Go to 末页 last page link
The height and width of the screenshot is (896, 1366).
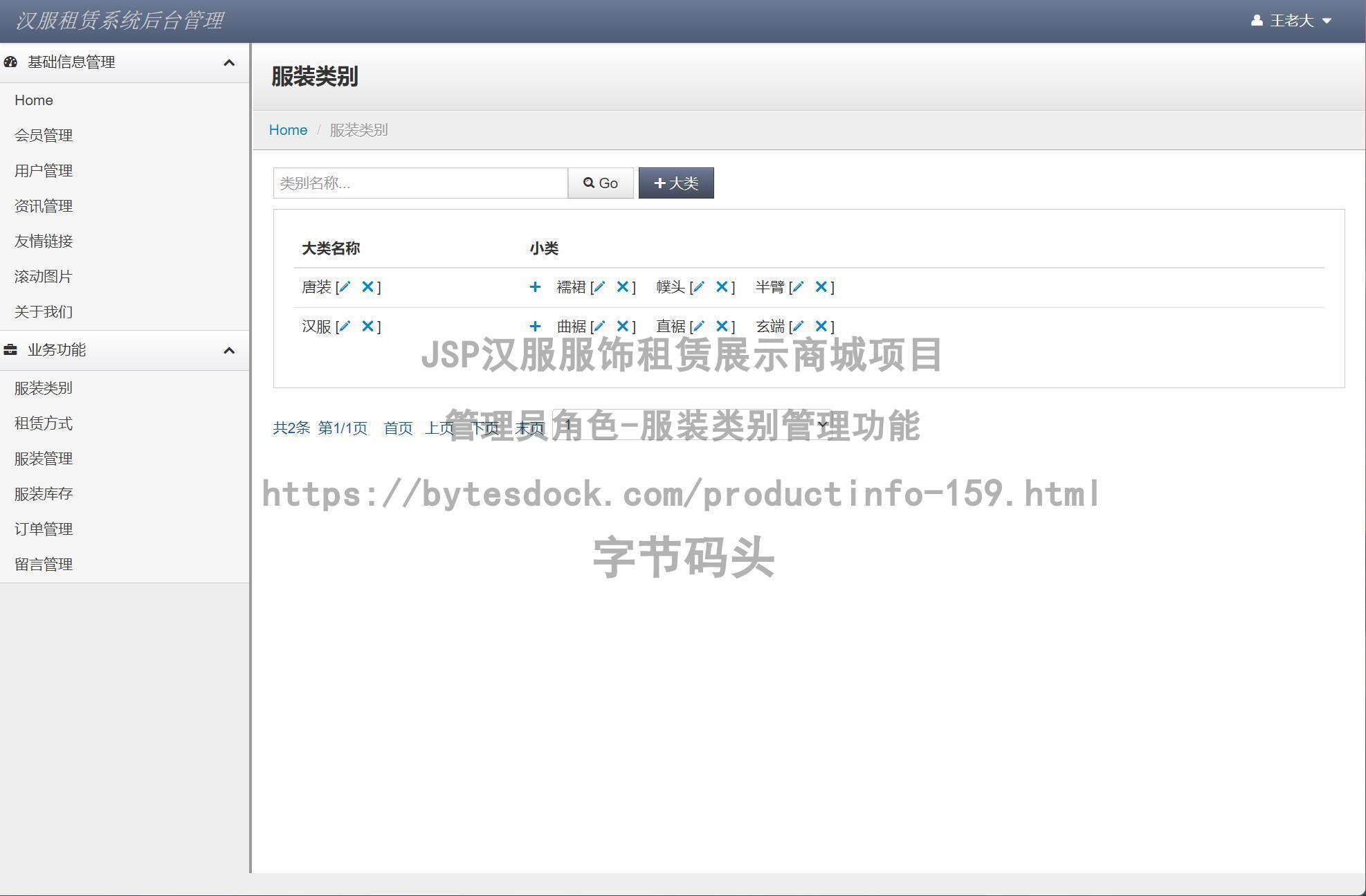tap(530, 428)
